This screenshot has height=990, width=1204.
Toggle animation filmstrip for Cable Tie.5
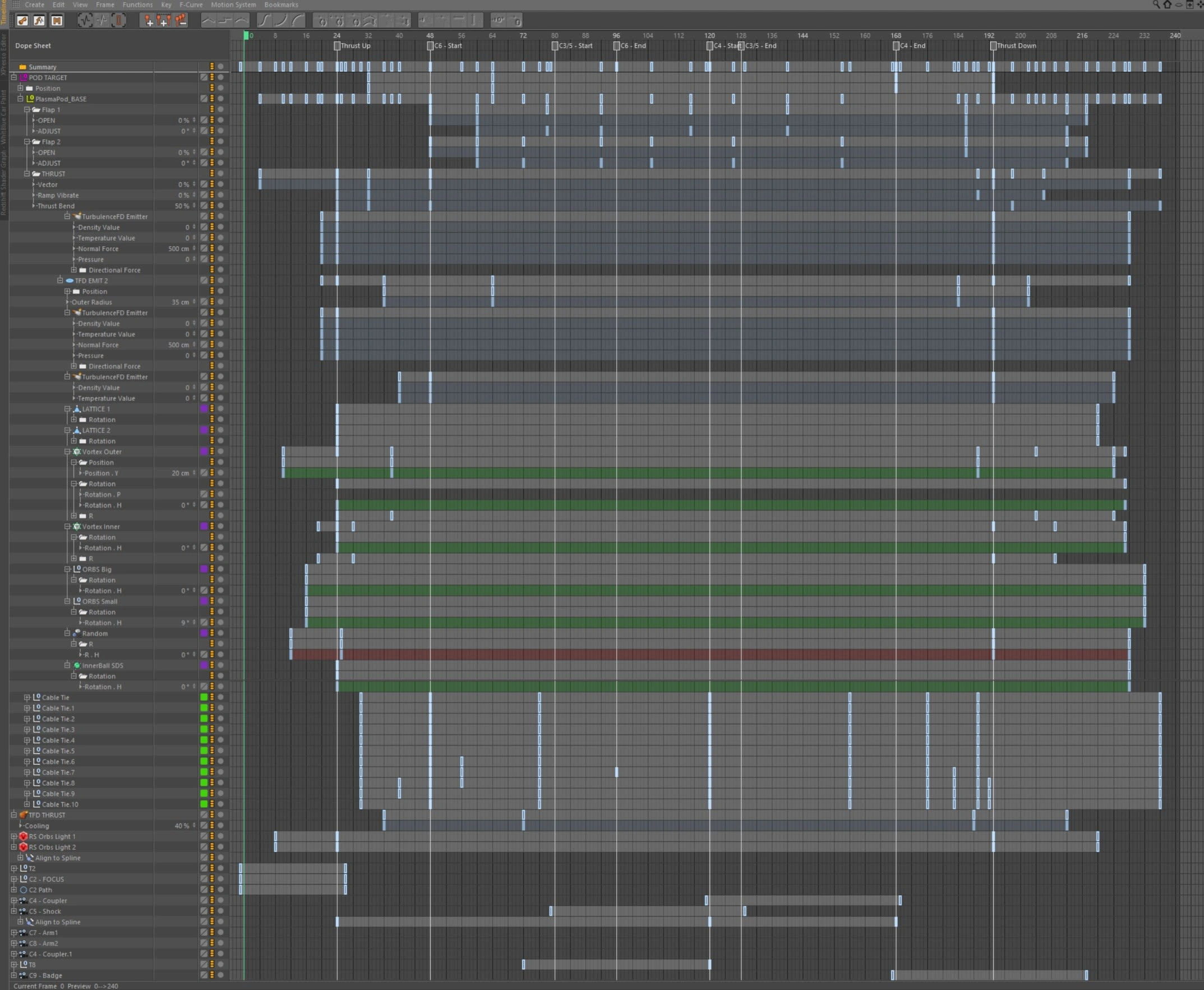(212, 751)
